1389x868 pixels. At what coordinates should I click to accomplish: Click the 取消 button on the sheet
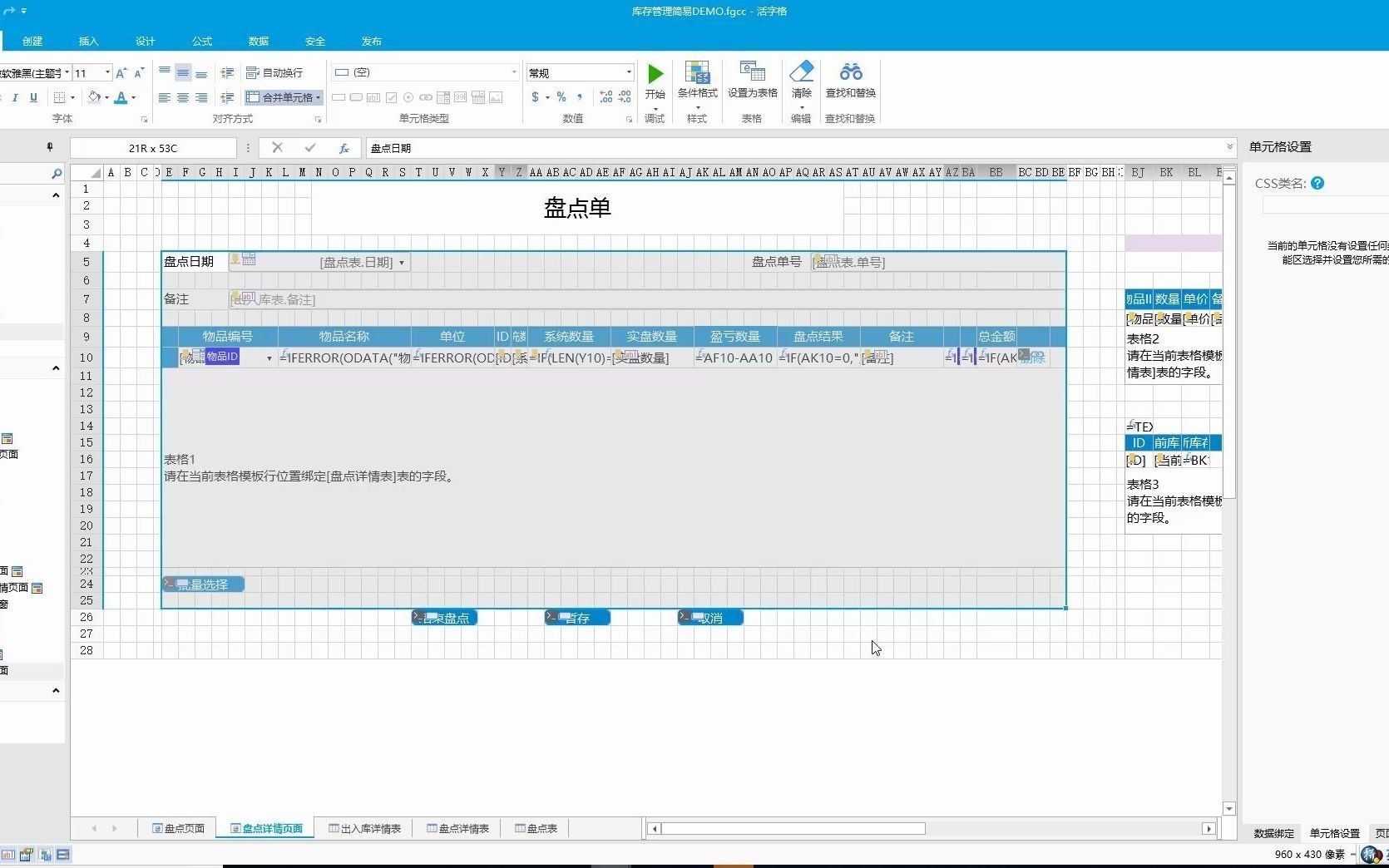(x=710, y=618)
